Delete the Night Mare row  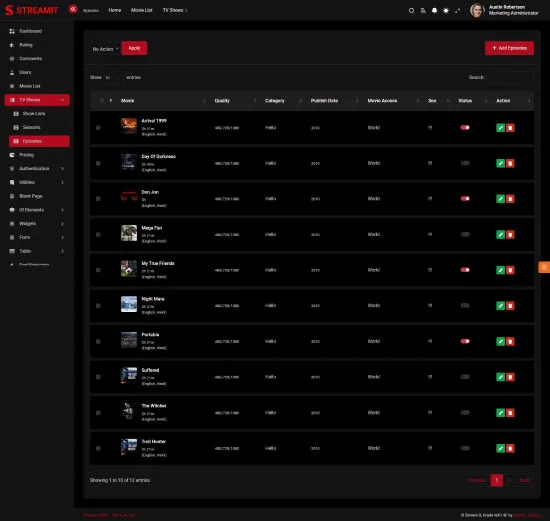point(510,306)
